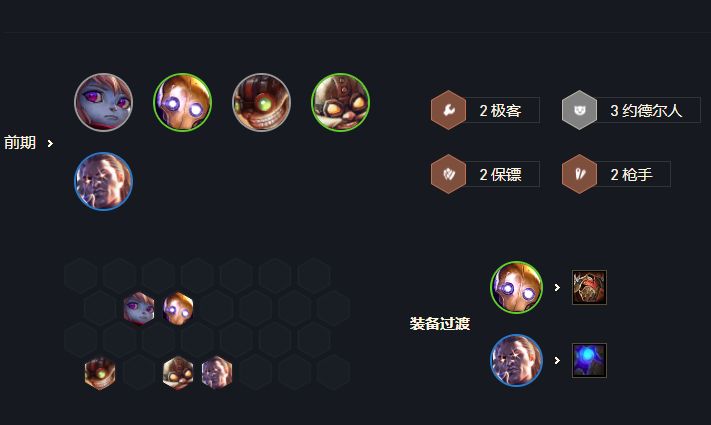Select the Heimerdinger goggles champion portrait
This screenshot has width=711, height=425.
point(340,103)
